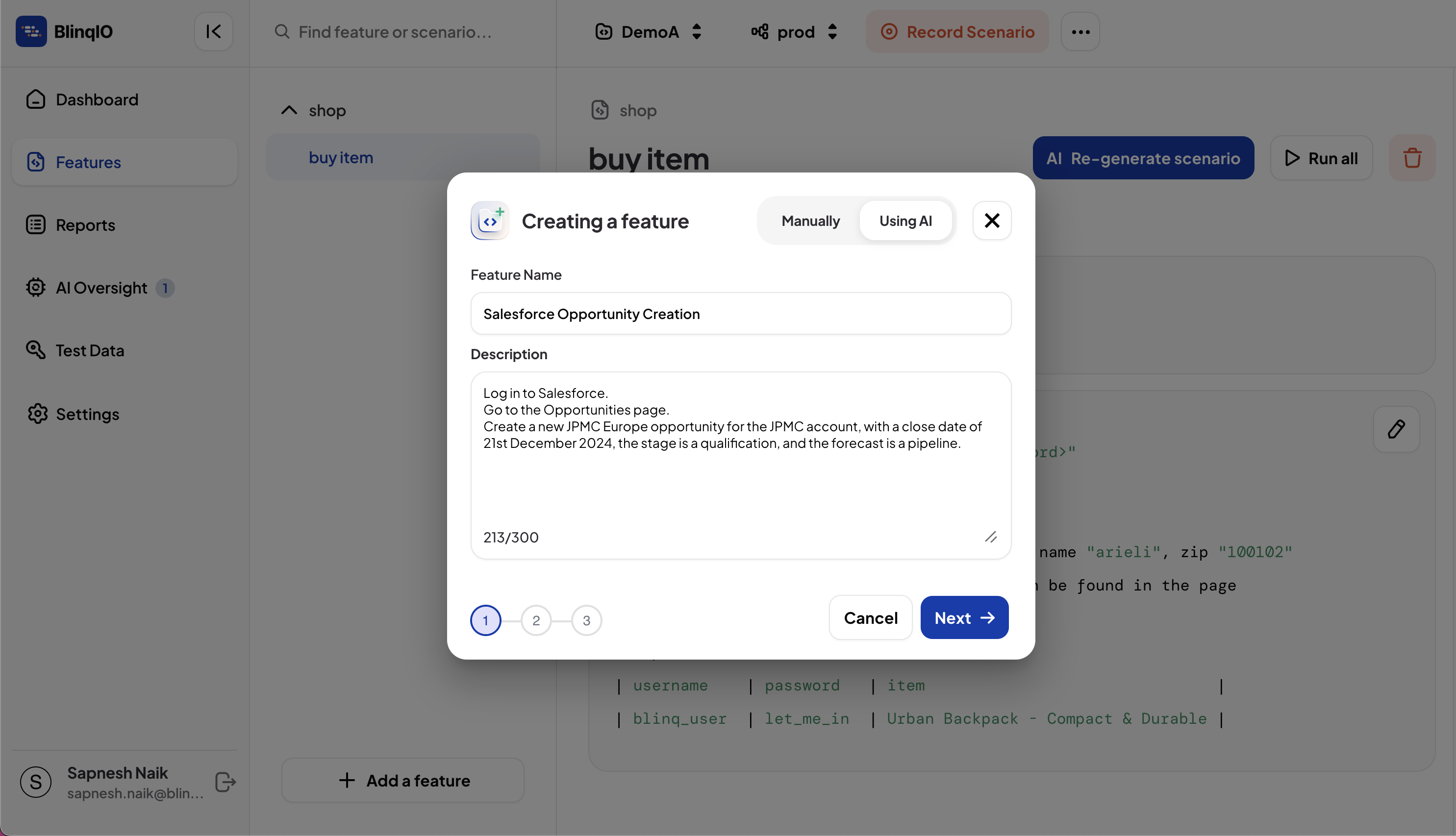Click the Creating a feature dialog icon
This screenshot has height=836, width=1456.
click(490, 221)
